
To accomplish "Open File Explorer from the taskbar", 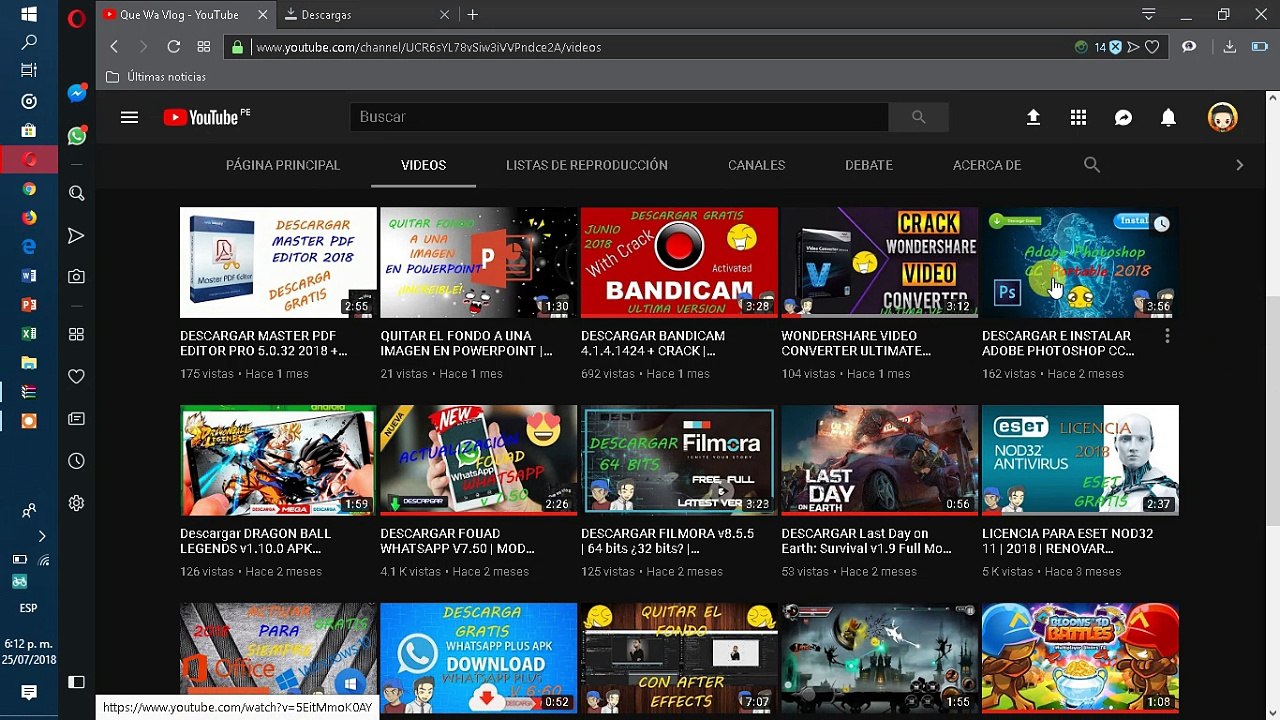I will tap(29, 363).
